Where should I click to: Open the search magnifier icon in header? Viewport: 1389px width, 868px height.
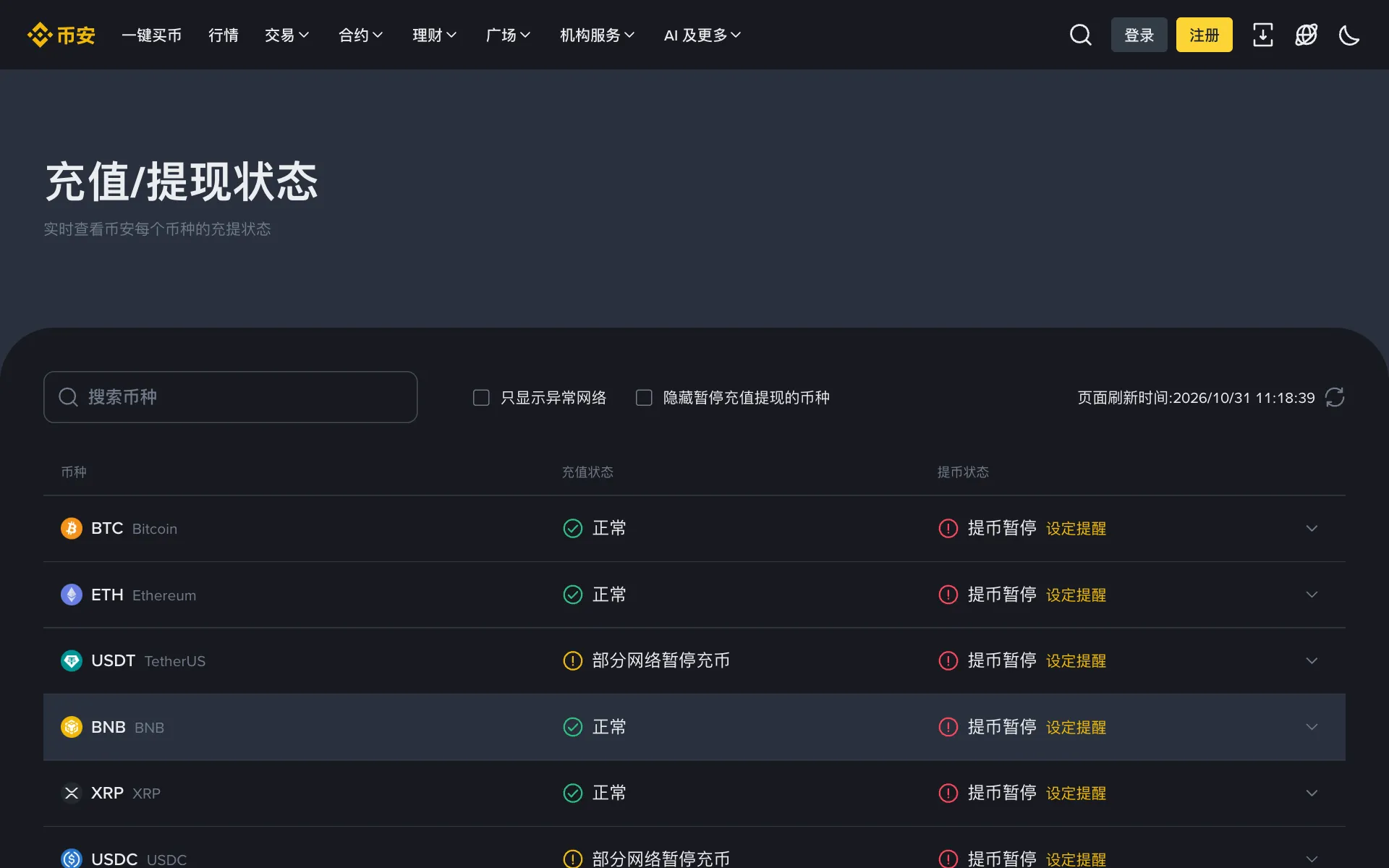coord(1081,35)
